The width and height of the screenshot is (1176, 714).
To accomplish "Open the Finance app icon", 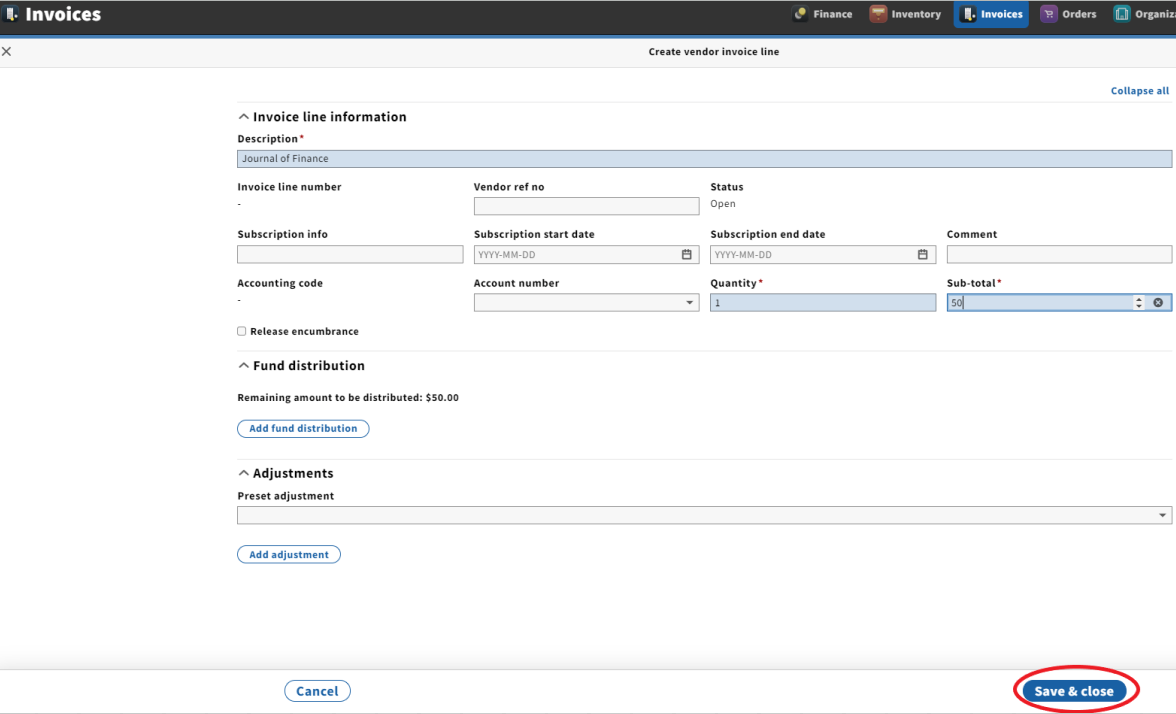I will pyautogui.click(x=800, y=14).
